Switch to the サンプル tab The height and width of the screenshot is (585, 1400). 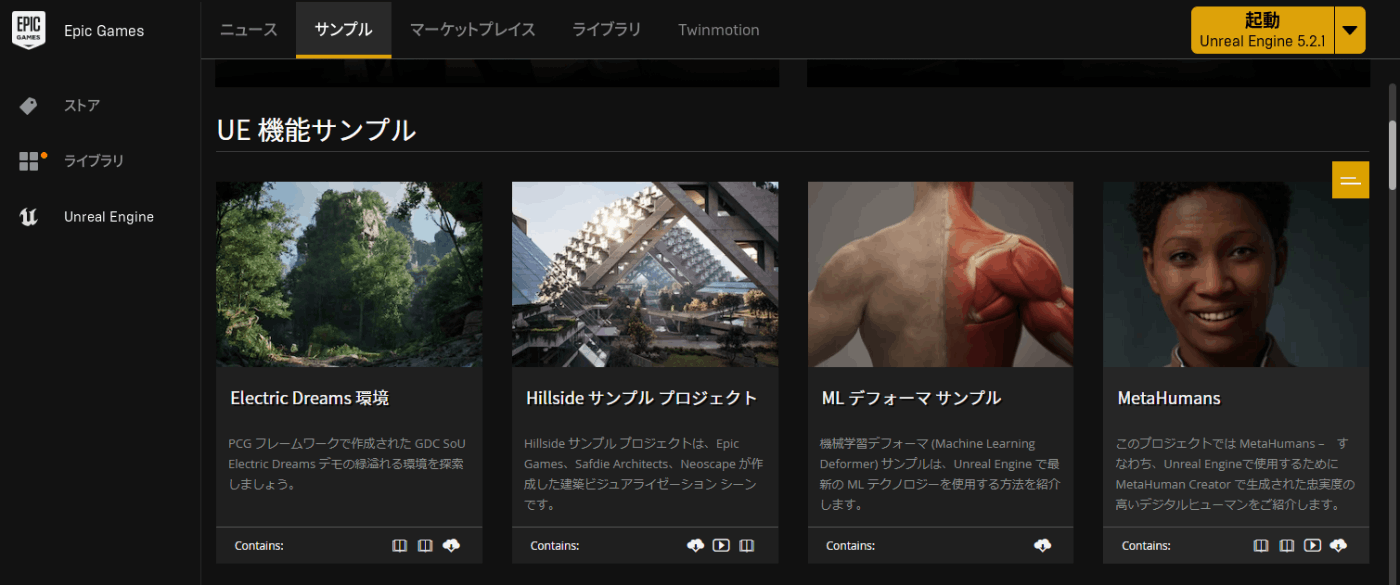[343, 30]
